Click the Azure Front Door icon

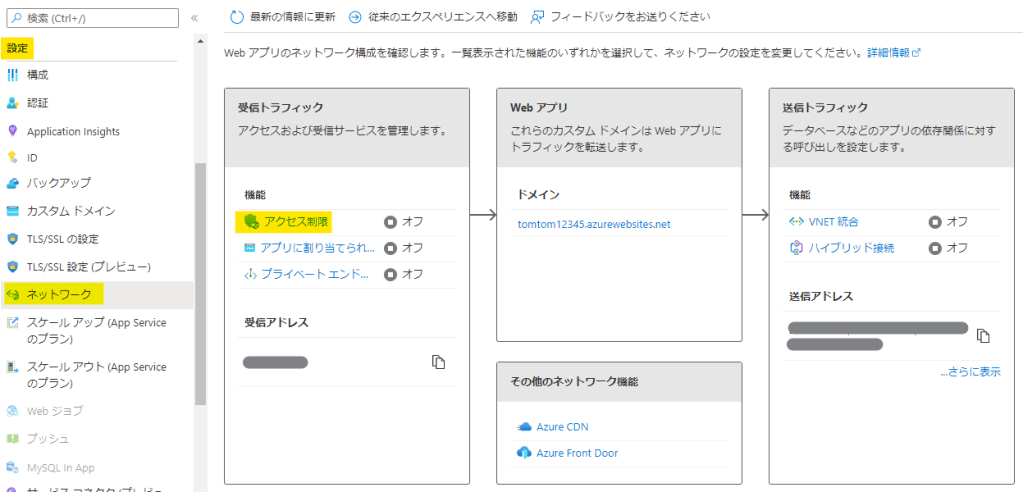coord(524,453)
